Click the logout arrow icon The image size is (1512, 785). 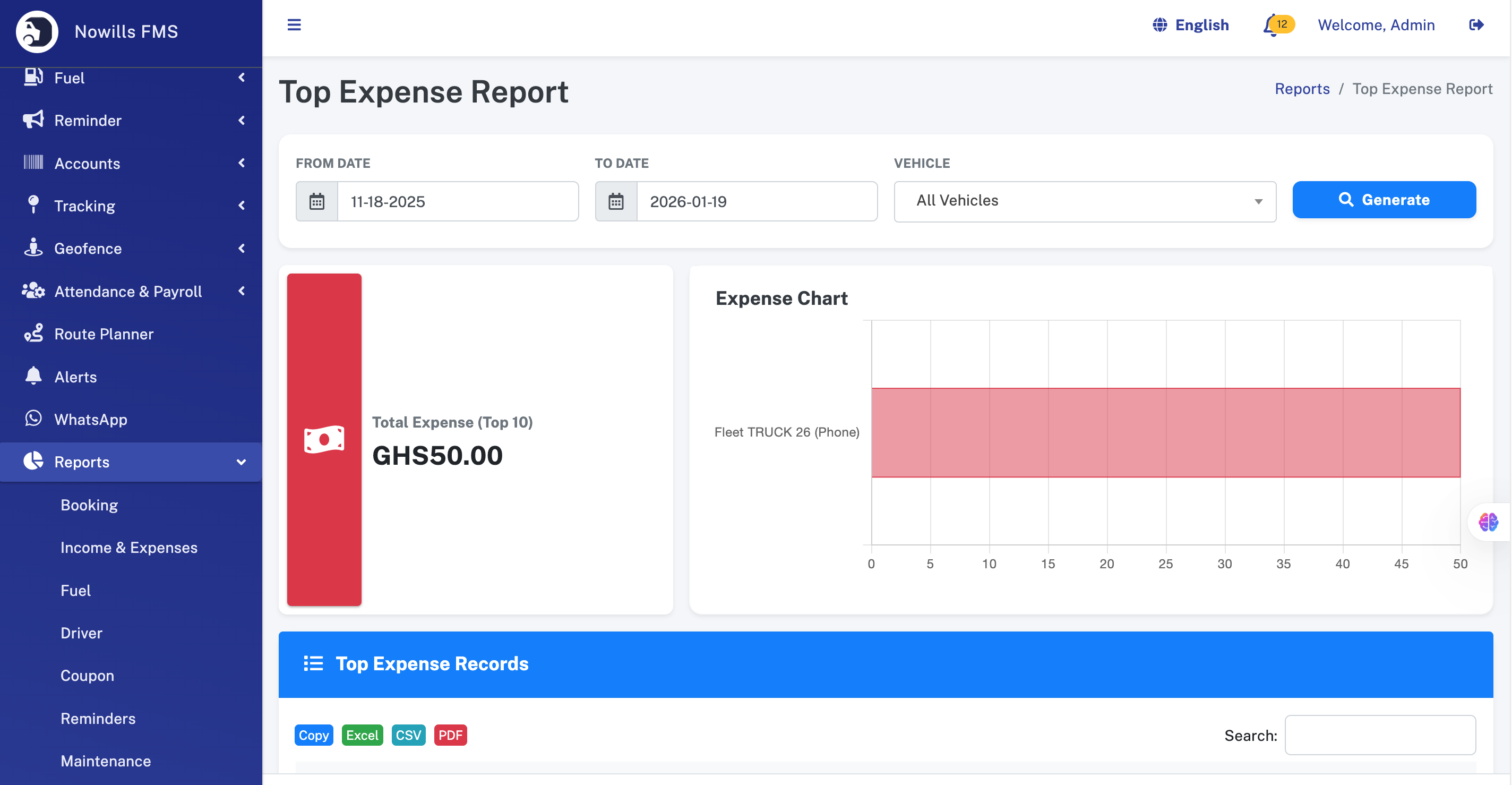(1475, 24)
